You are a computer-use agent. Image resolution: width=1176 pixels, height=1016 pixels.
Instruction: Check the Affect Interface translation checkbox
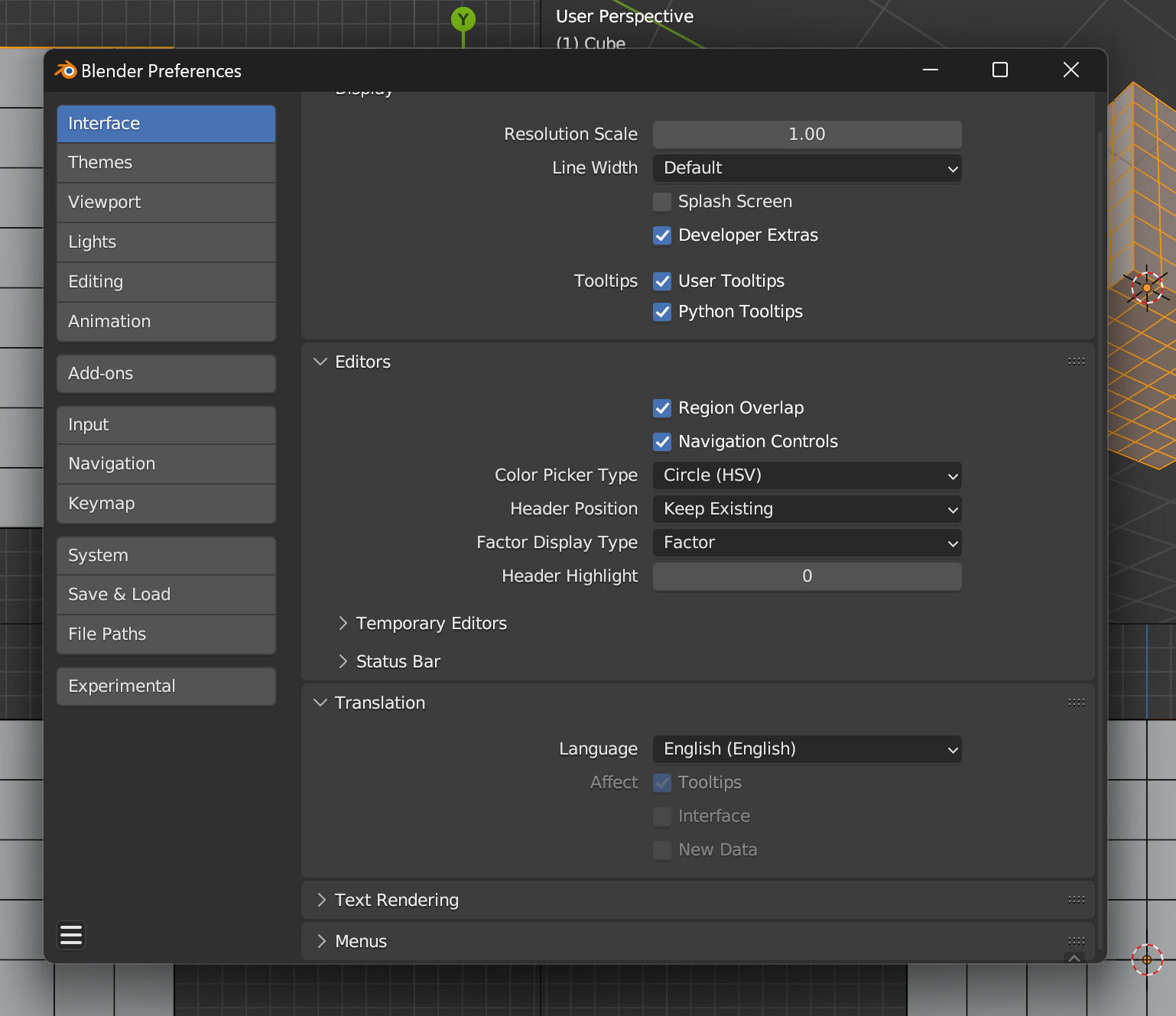coord(662,816)
